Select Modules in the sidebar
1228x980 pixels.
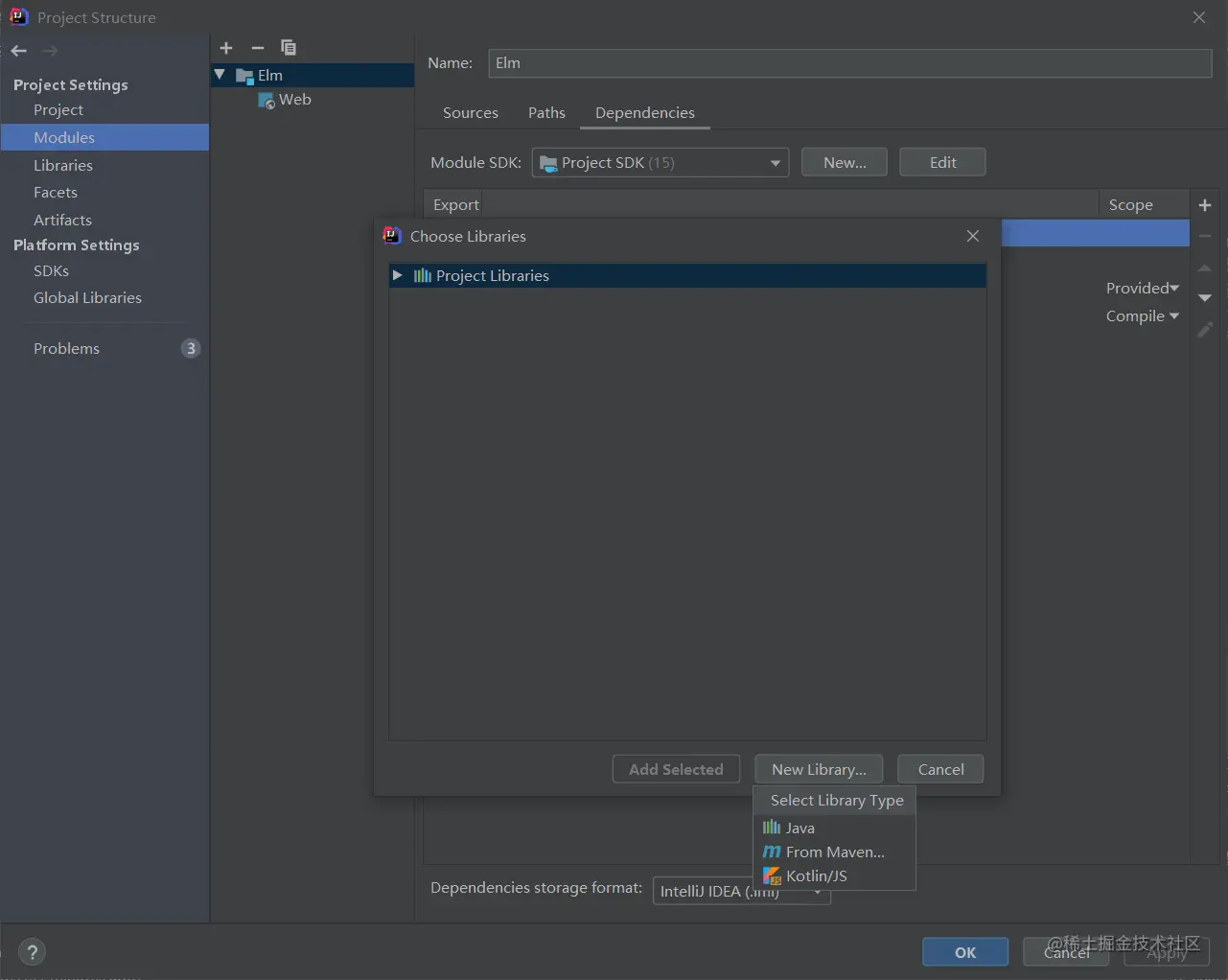pos(104,137)
